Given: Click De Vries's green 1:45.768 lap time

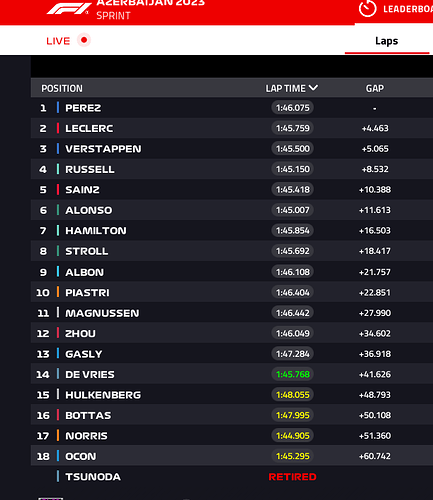Looking at the screenshot, I should tap(293, 374).
